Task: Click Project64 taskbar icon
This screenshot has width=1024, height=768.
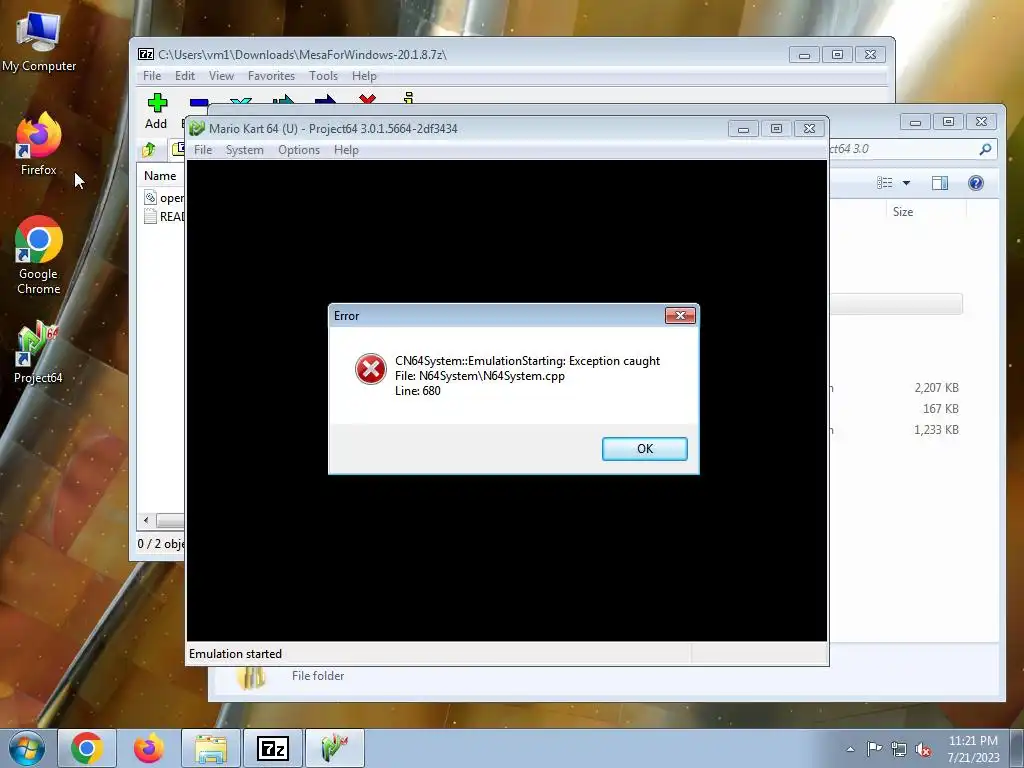Action: point(335,748)
